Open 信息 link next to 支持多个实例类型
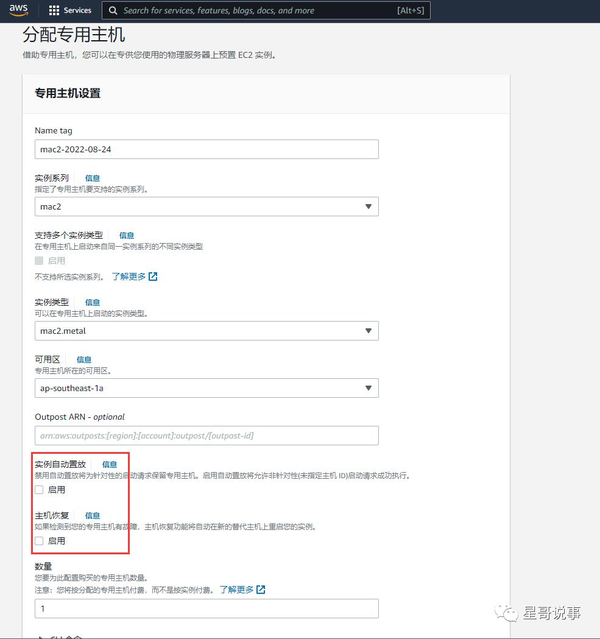Viewport: 600px width, 639px height. (126, 235)
